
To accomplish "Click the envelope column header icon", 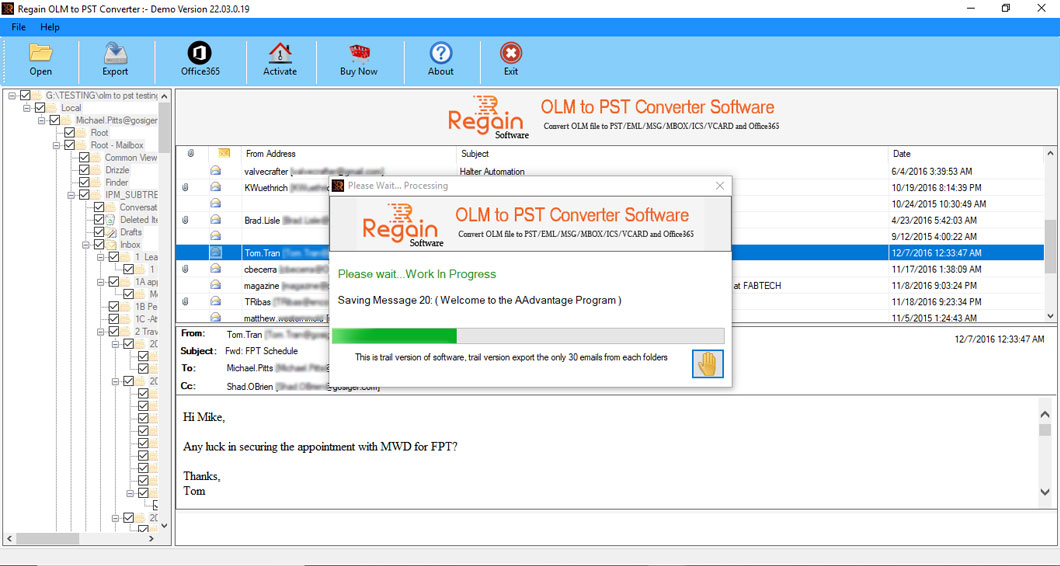I will pos(224,154).
